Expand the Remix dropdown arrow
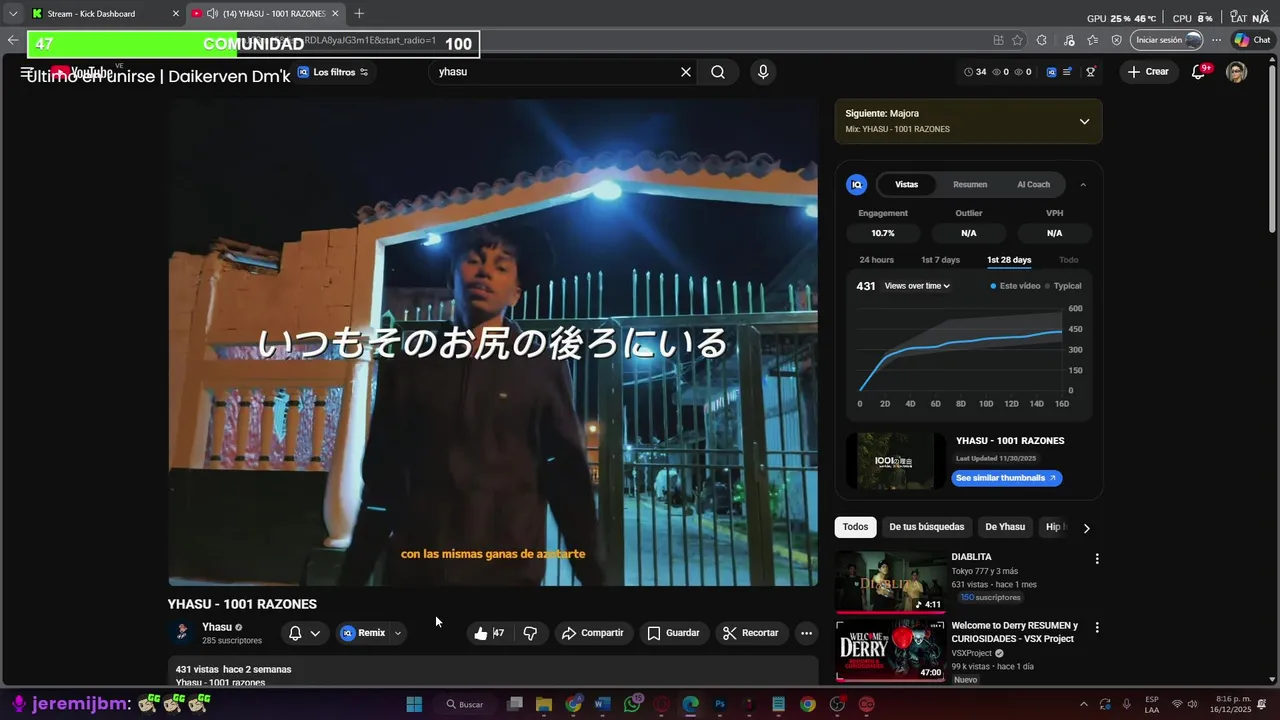Image resolution: width=1280 pixels, height=720 pixels. (398, 633)
